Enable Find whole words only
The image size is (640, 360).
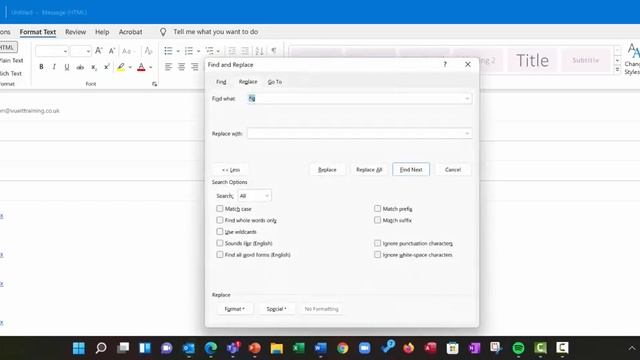tap(220, 220)
